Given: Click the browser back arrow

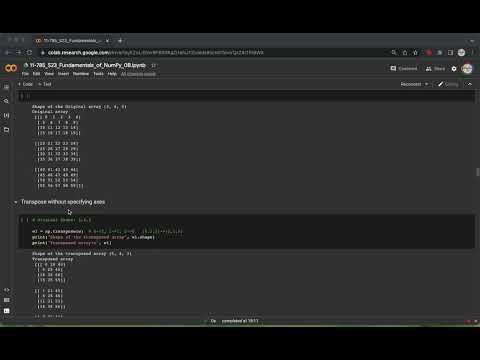Looking at the screenshot, I should tap(7, 52).
